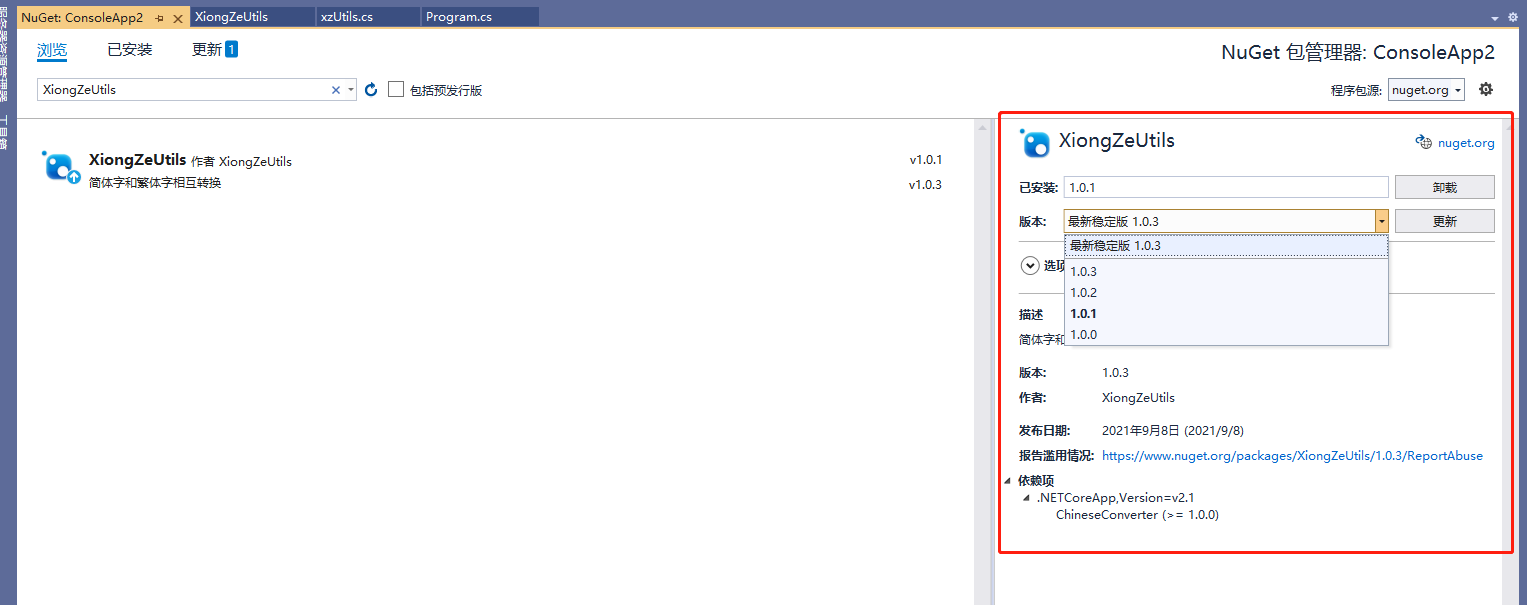Activate the NuGet: ConsoleApp2 tab

tap(82, 18)
